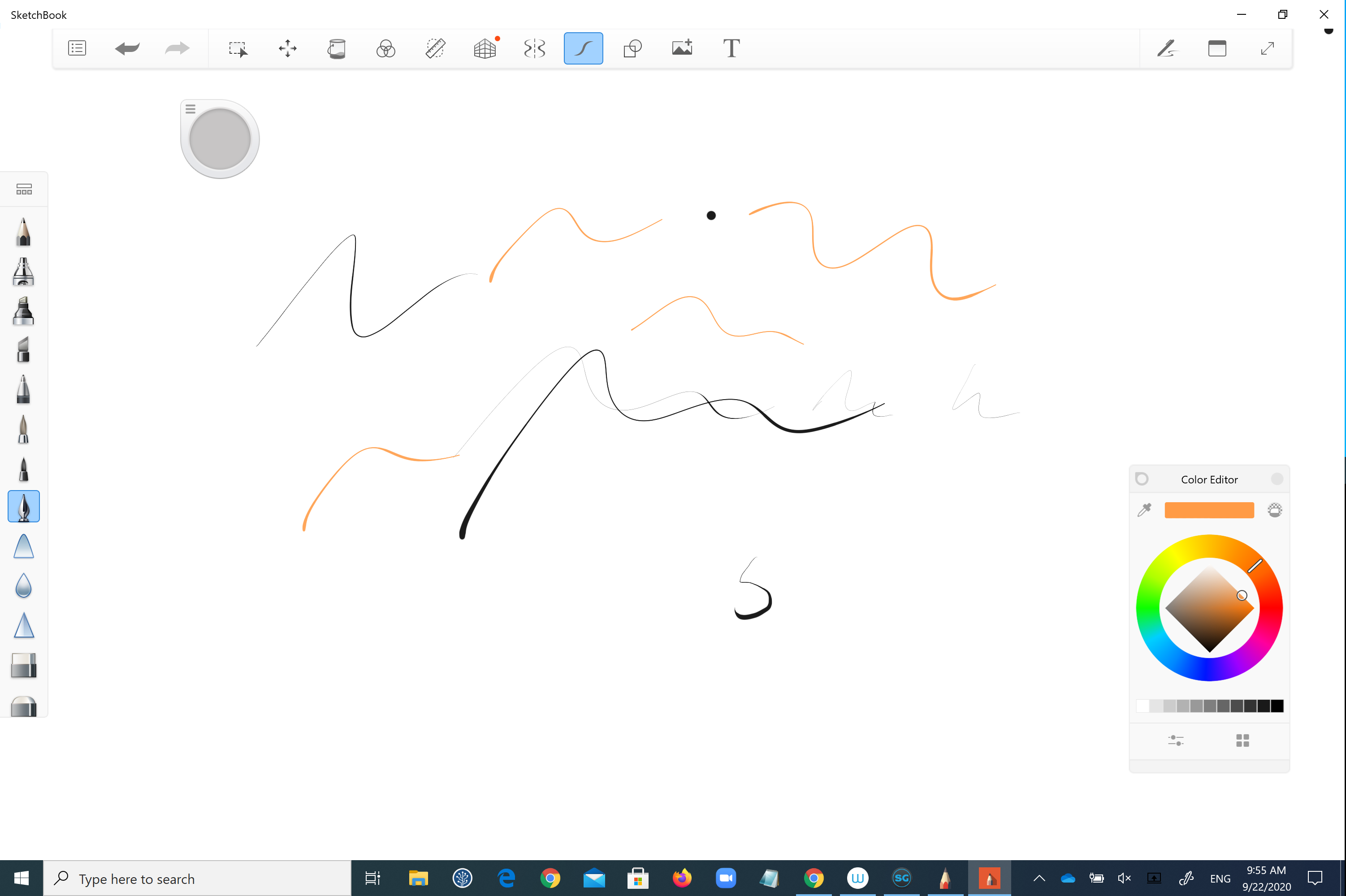Activate the Text tool
This screenshot has height=896, width=1346.
pos(731,48)
